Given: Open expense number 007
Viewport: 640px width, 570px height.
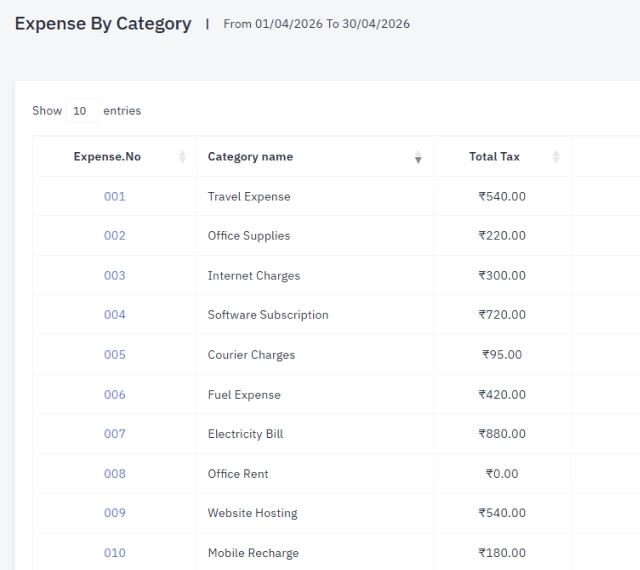Looking at the screenshot, I should 115,434.
